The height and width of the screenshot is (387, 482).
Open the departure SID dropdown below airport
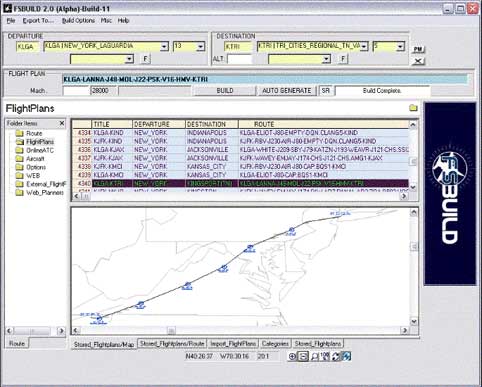[129, 59]
